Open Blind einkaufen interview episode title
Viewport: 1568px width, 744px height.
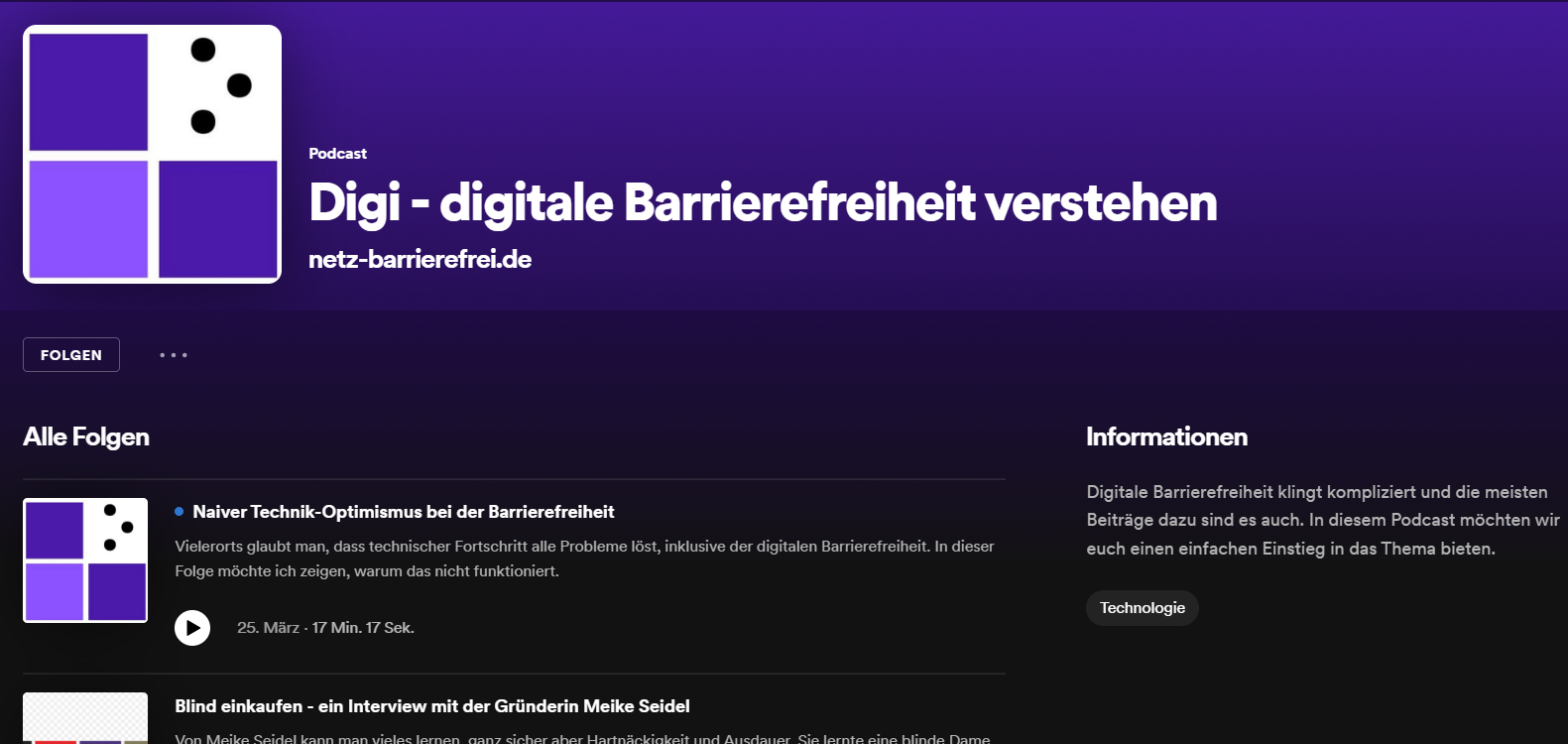point(432,706)
